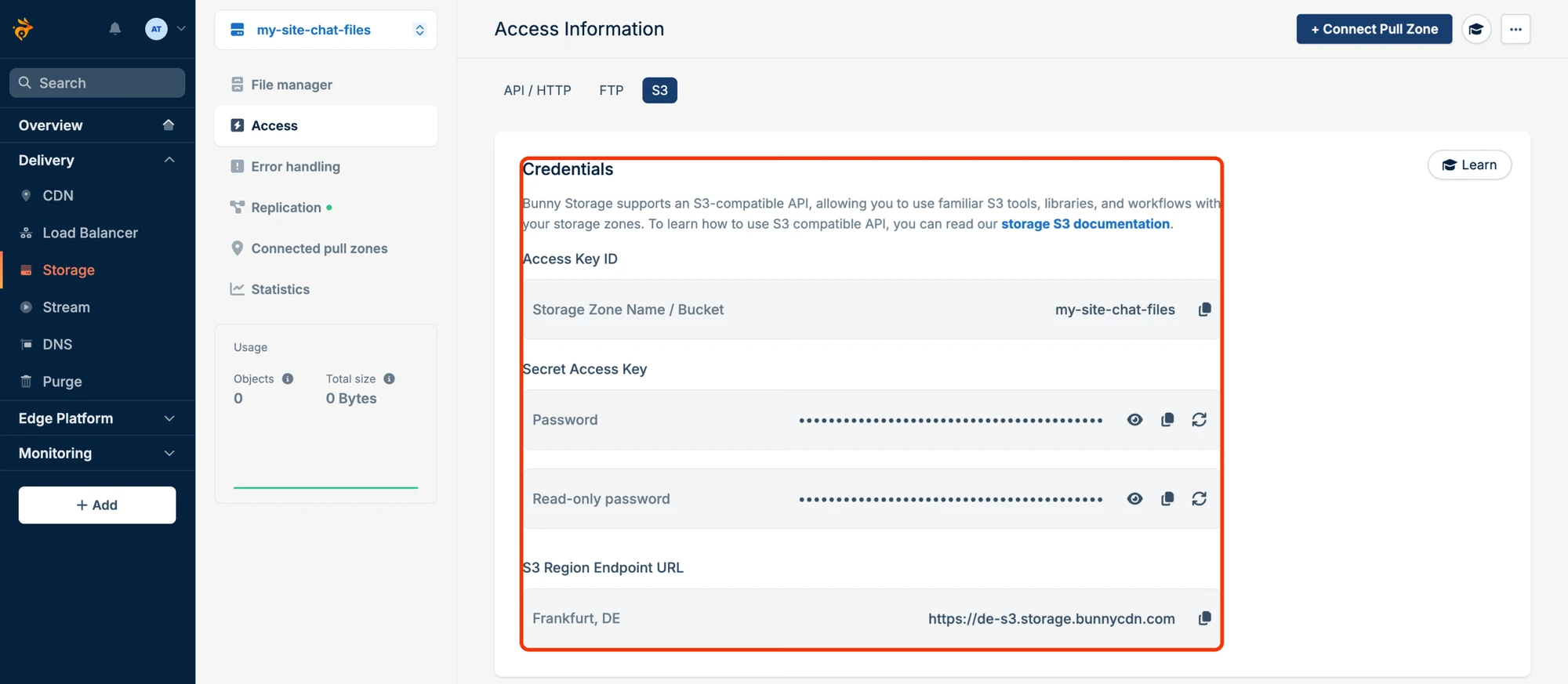The image size is (1568, 684).
Task: Copy the Frankfurt S3 endpoint URL
Action: pos(1204,618)
